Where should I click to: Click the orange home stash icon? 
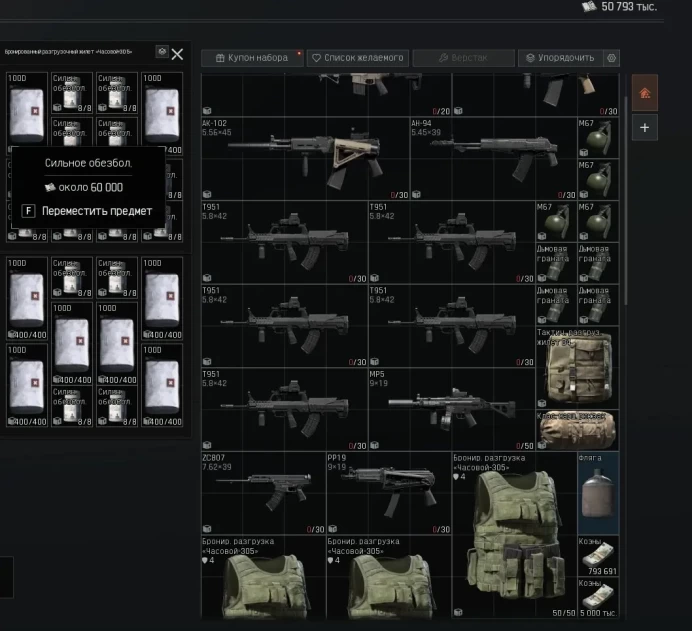pyautogui.click(x=645, y=93)
